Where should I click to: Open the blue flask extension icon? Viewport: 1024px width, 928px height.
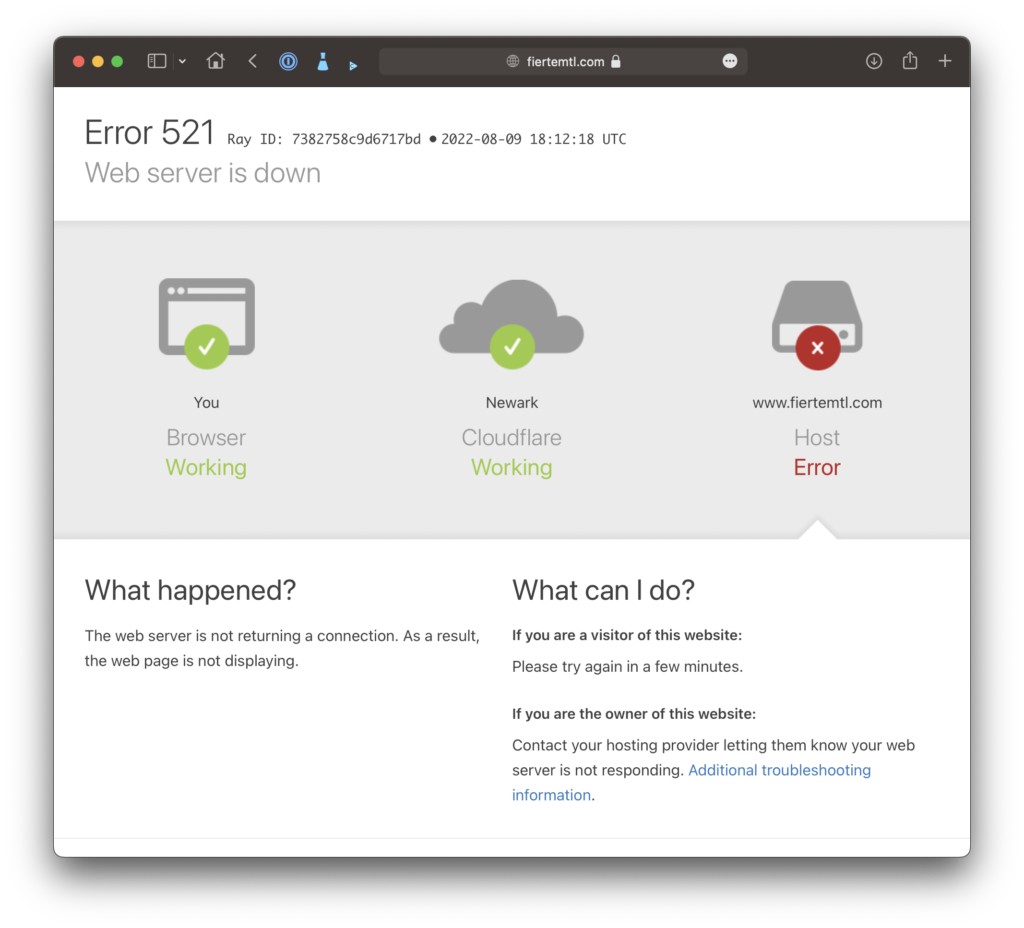coord(323,61)
